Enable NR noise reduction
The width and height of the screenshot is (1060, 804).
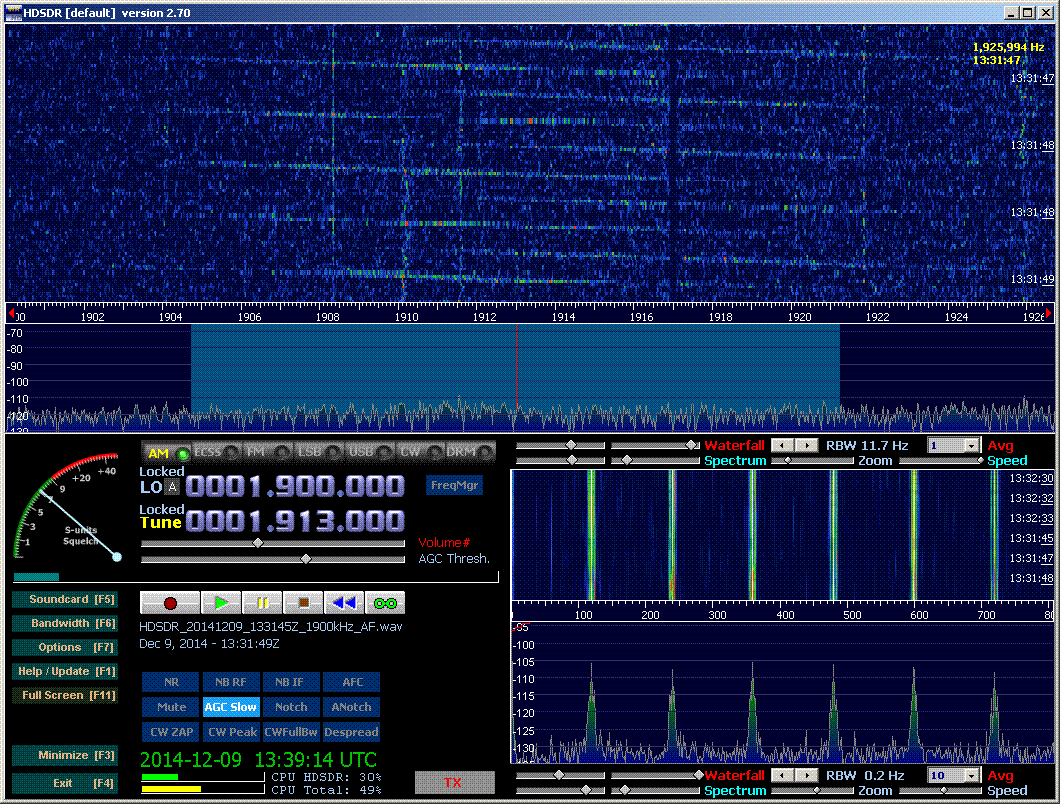coord(171,682)
